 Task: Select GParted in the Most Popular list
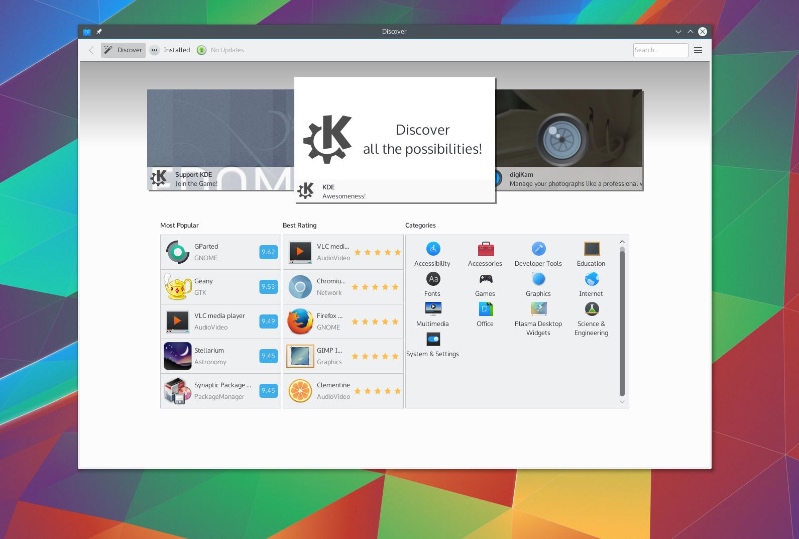coord(206,251)
